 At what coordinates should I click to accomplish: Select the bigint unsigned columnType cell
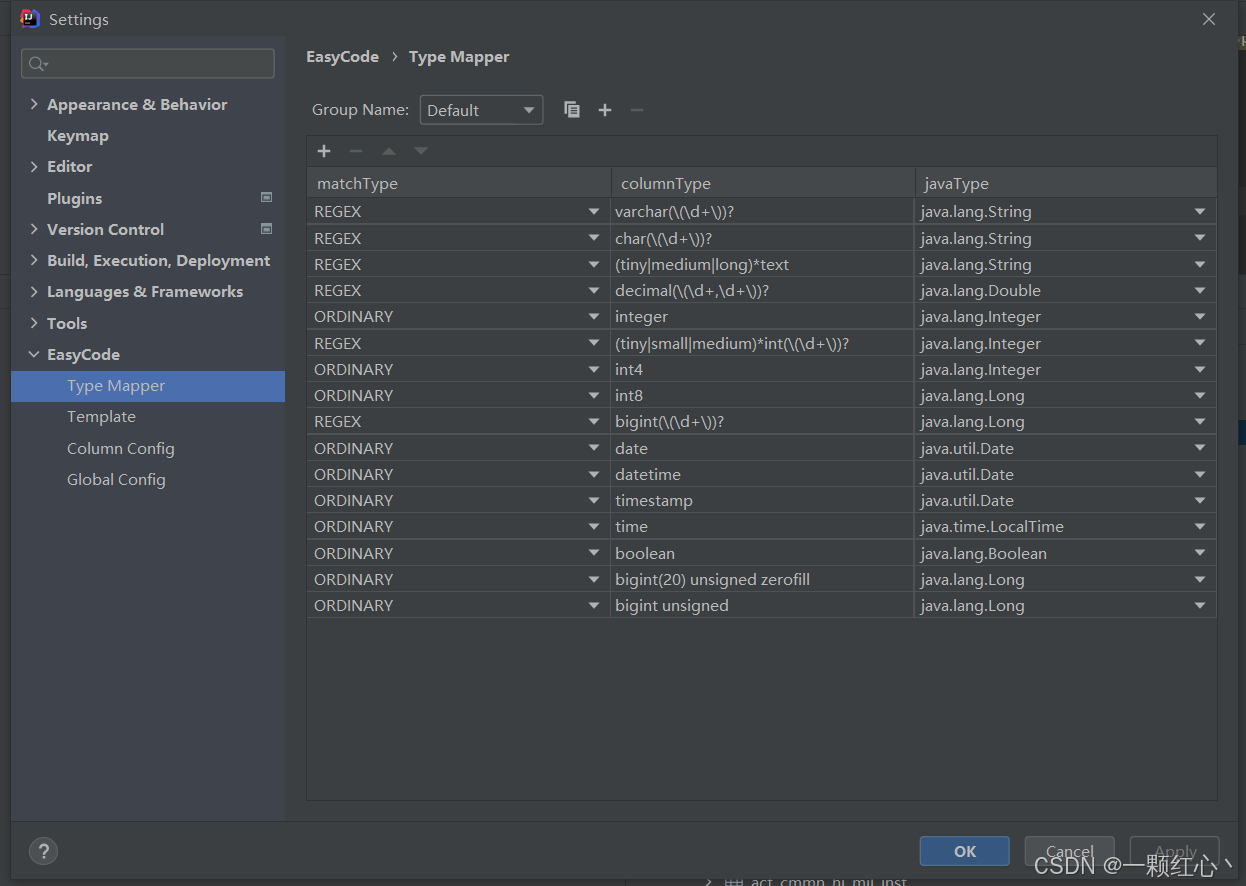pyautogui.click(x=762, y=606)
